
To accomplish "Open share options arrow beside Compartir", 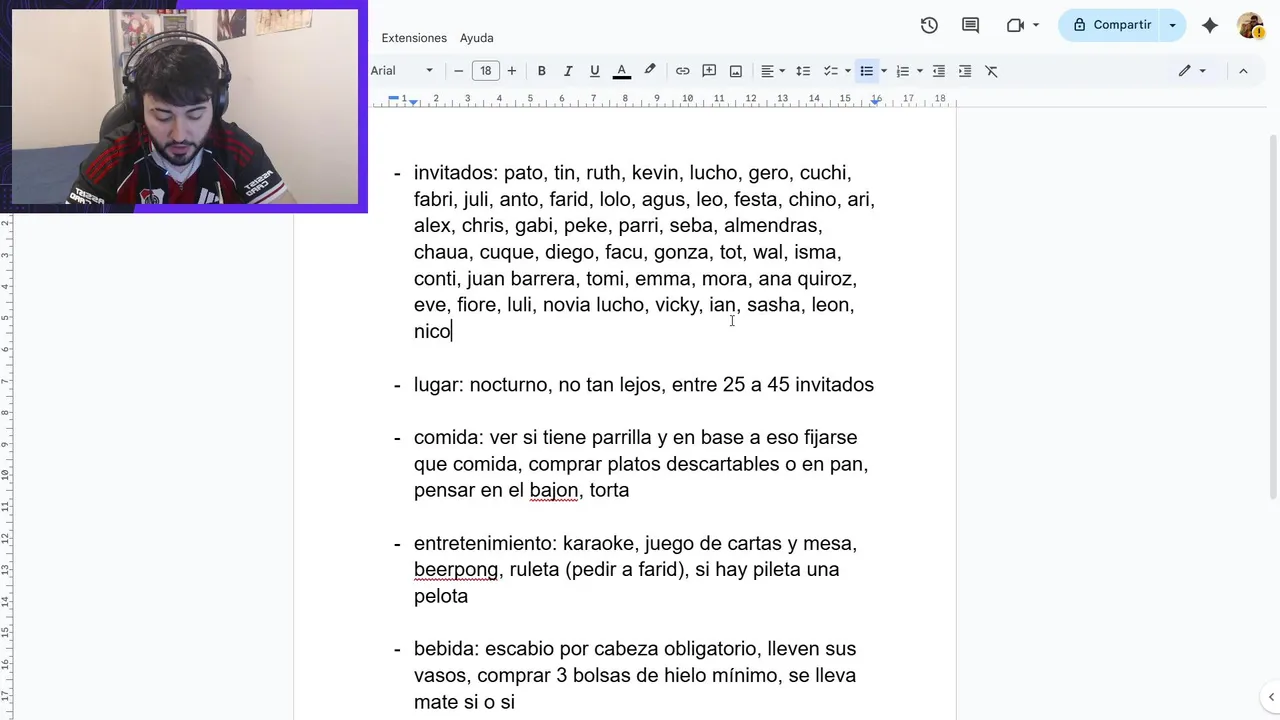I will click(x=1173, y=25).
